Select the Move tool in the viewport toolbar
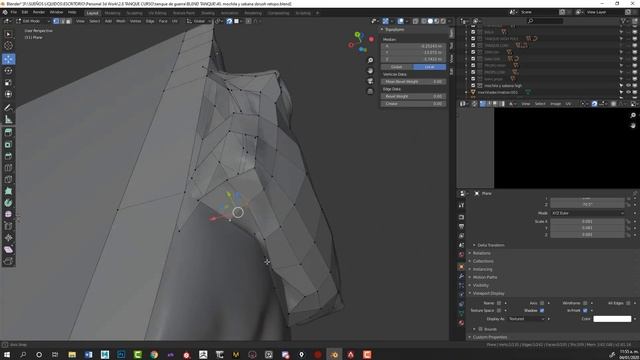 [x=8, y=59]
